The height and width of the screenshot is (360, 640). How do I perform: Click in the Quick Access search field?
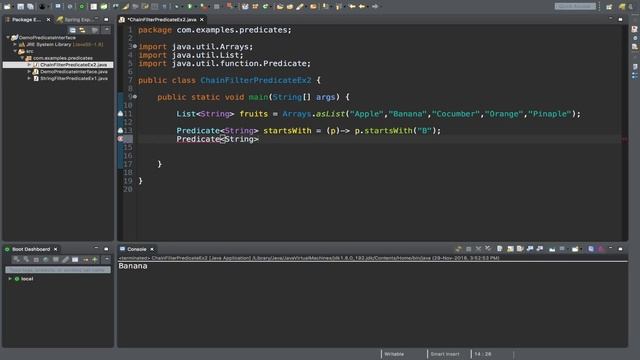point(575,6)
